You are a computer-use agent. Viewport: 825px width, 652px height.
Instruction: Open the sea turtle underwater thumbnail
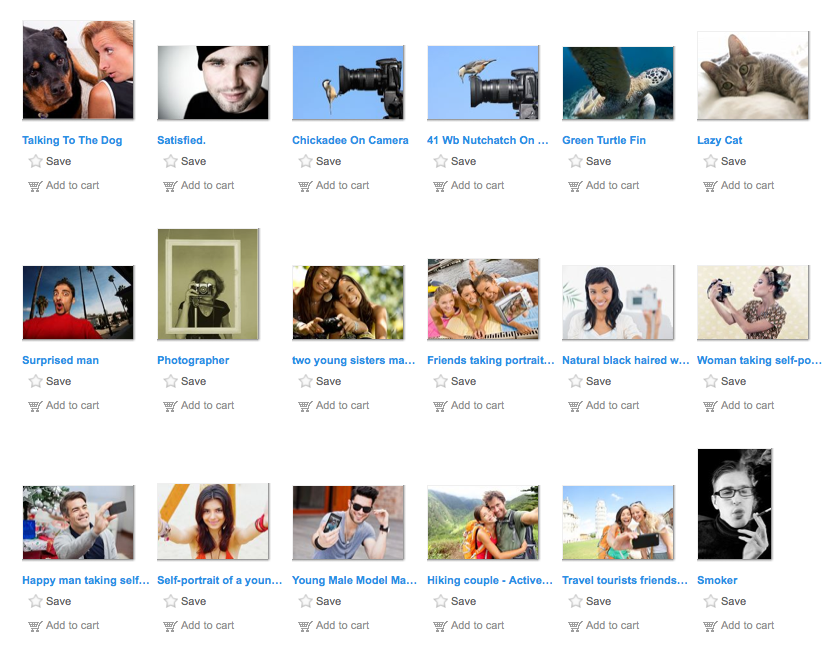pyautogui.click(x=618, y=83)
